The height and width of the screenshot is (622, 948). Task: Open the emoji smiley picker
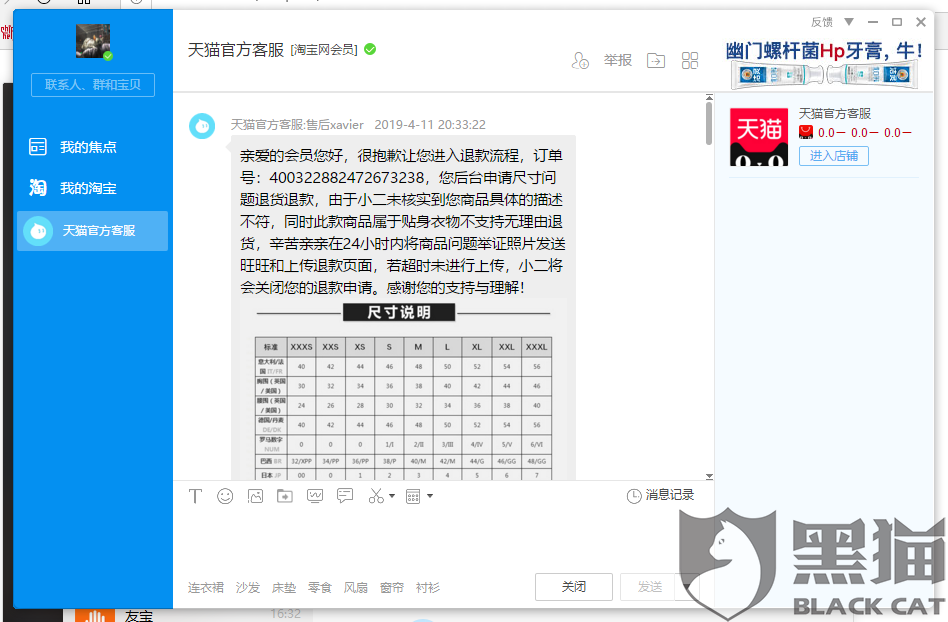[225, 496]
